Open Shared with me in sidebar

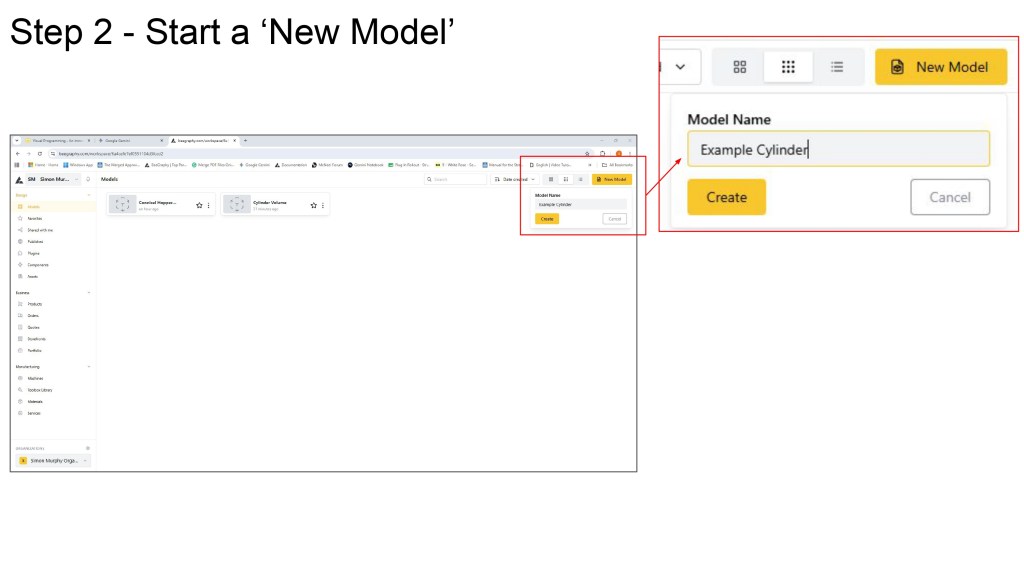pos(40,230)
